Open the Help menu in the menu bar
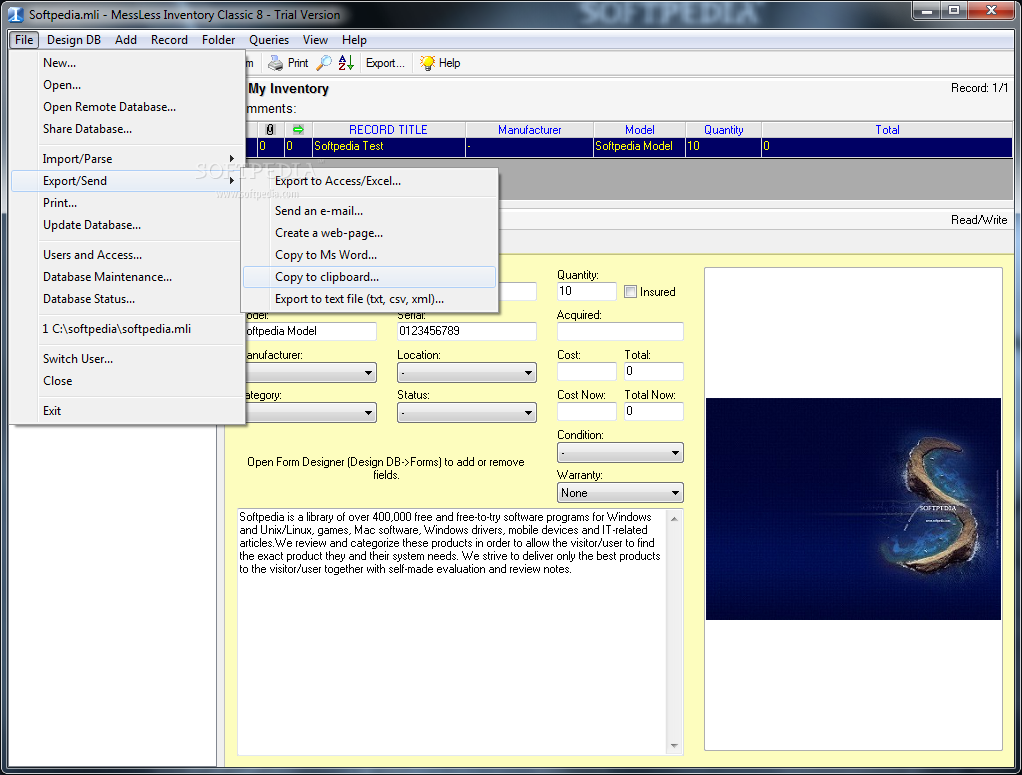The image size is (1022, 775). pyautogui.click(x=355, y=40)
